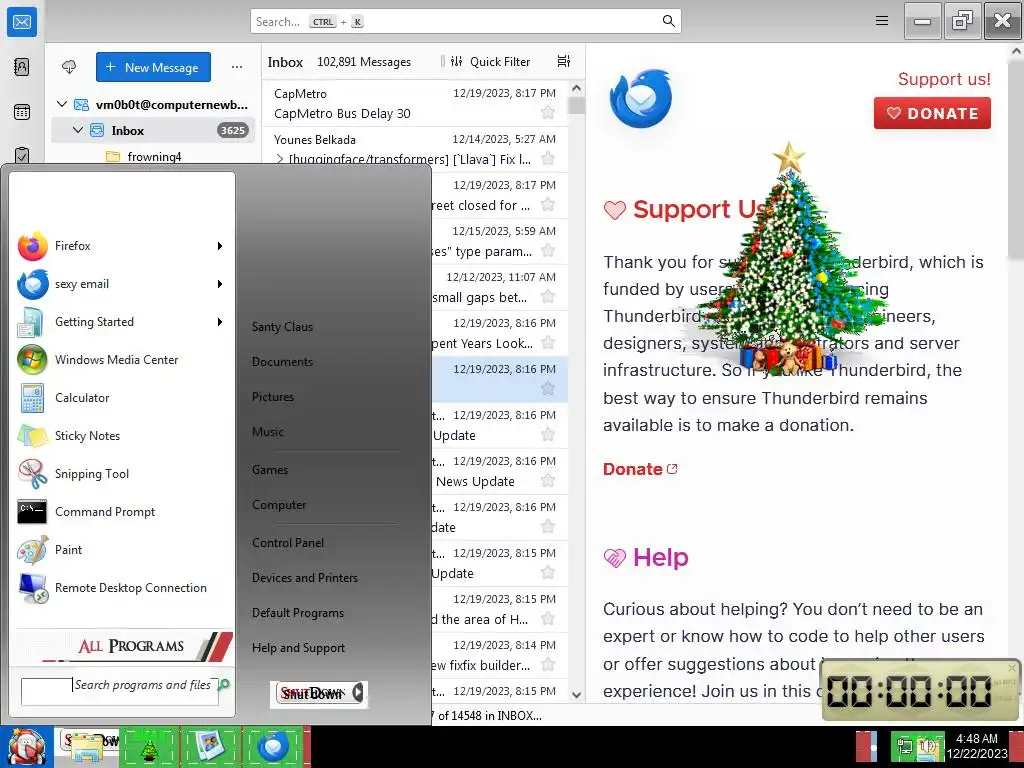Collapse the Inbox folder tree
This screenshot has width=1024, height=768.
tap(78, 130)
